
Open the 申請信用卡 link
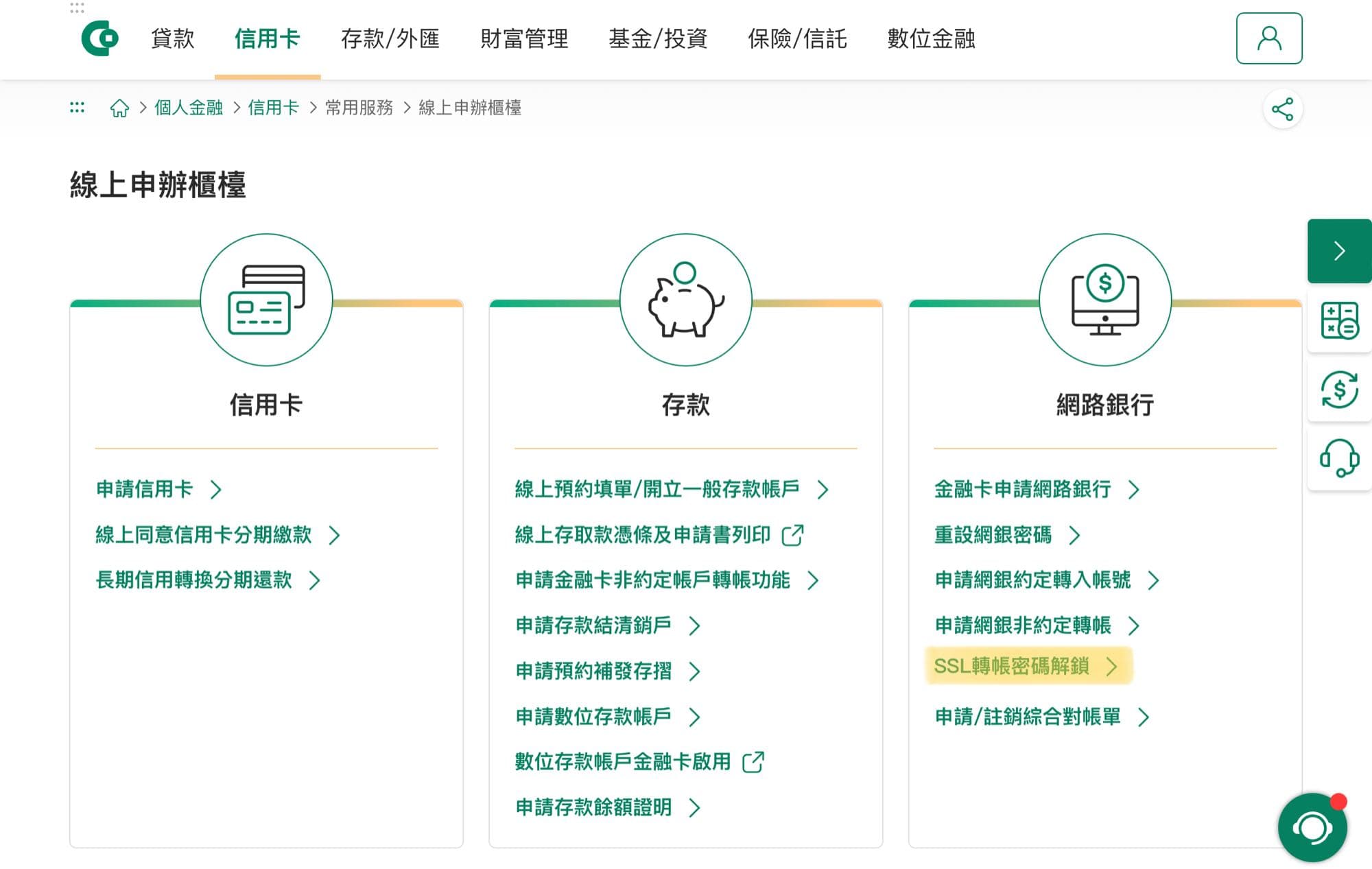click(145, 490)
